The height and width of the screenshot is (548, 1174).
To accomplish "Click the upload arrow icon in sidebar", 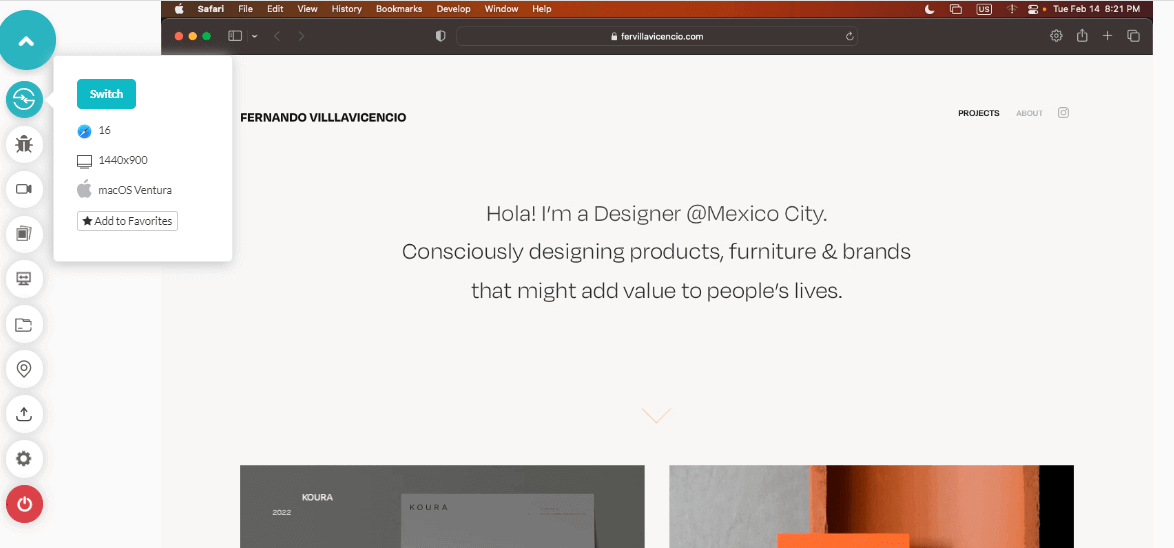I will pyautogui.click(x=25, y=414).
